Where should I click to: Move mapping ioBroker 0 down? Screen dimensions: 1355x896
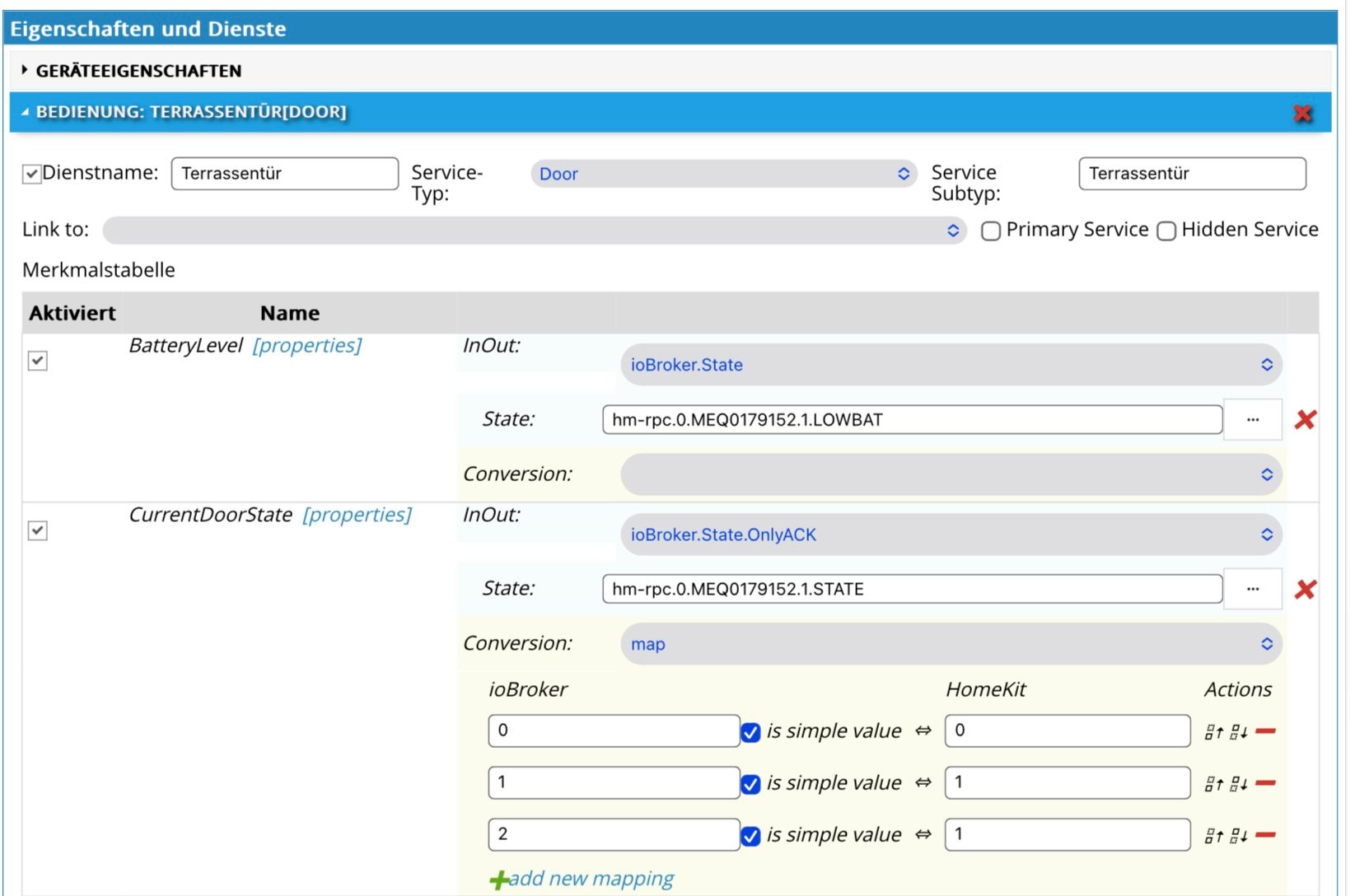(1239, 731)
